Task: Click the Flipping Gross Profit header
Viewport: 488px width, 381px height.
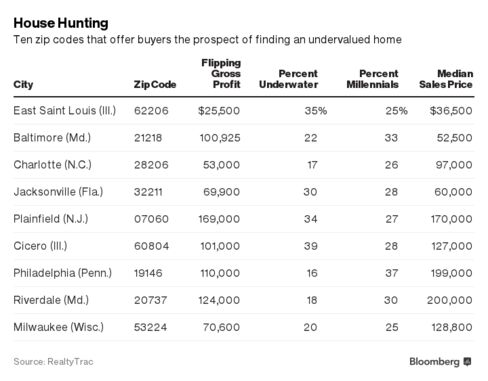Action: [221, 74]
